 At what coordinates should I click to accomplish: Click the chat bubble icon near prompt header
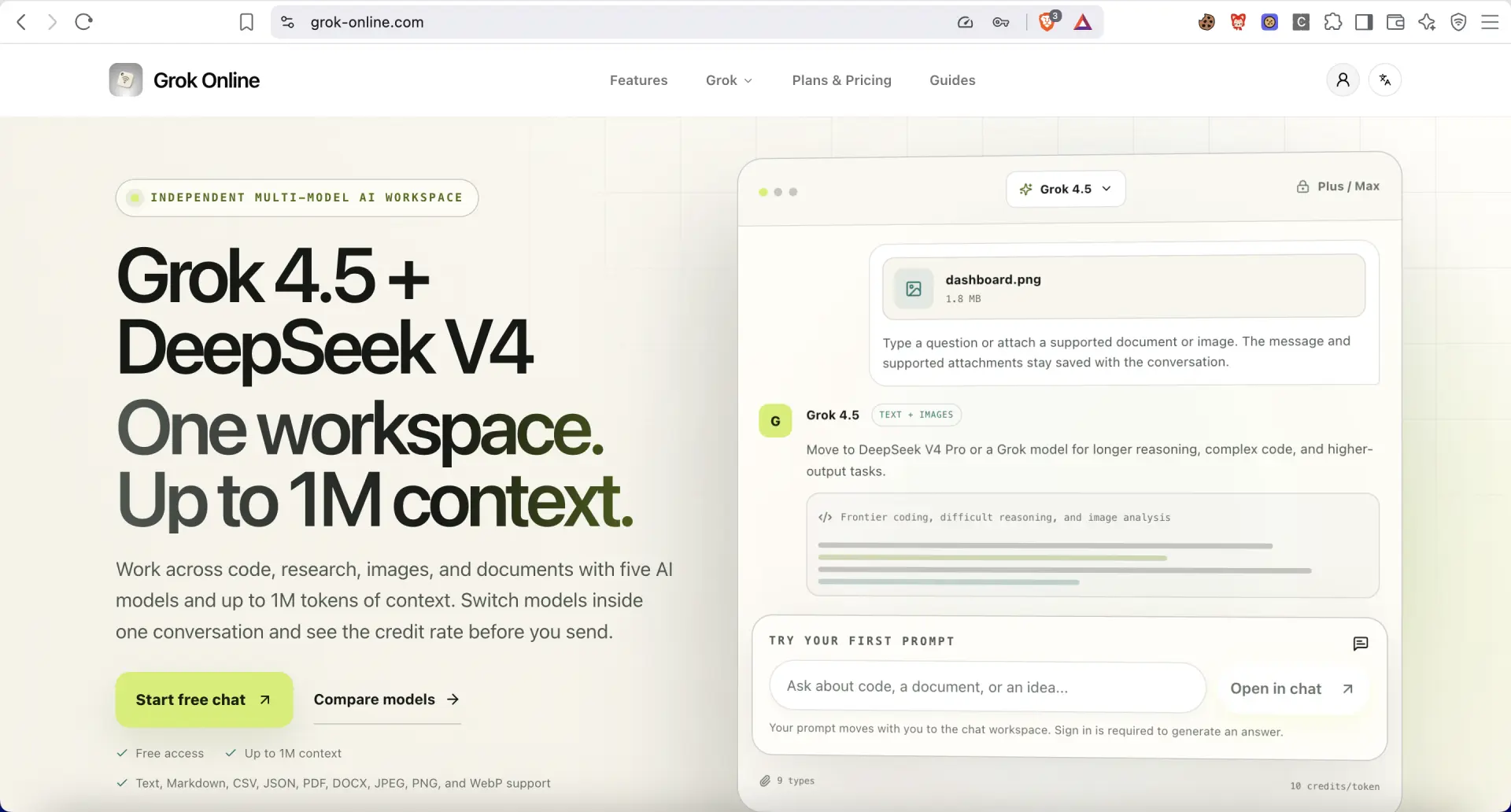(x=1360, y=644)
